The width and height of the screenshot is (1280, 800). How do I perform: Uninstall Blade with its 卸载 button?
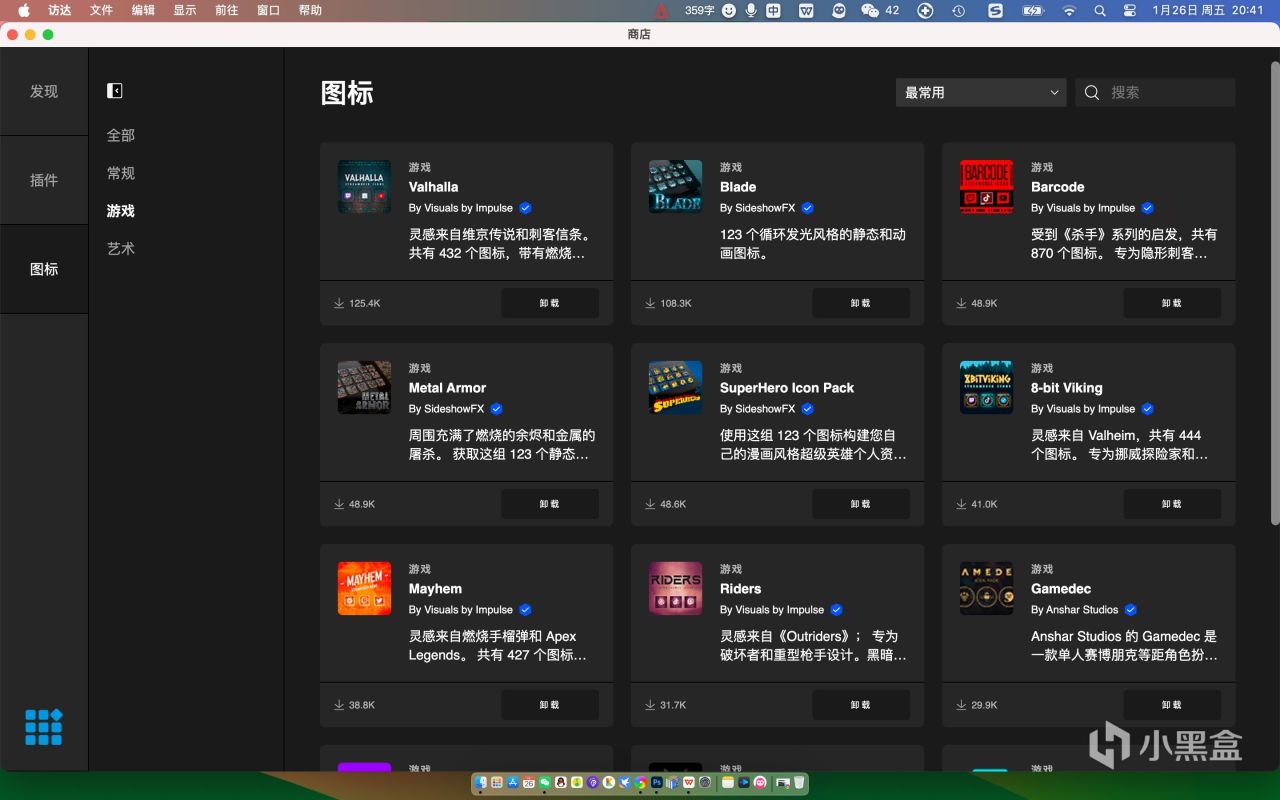pos(861,303)
